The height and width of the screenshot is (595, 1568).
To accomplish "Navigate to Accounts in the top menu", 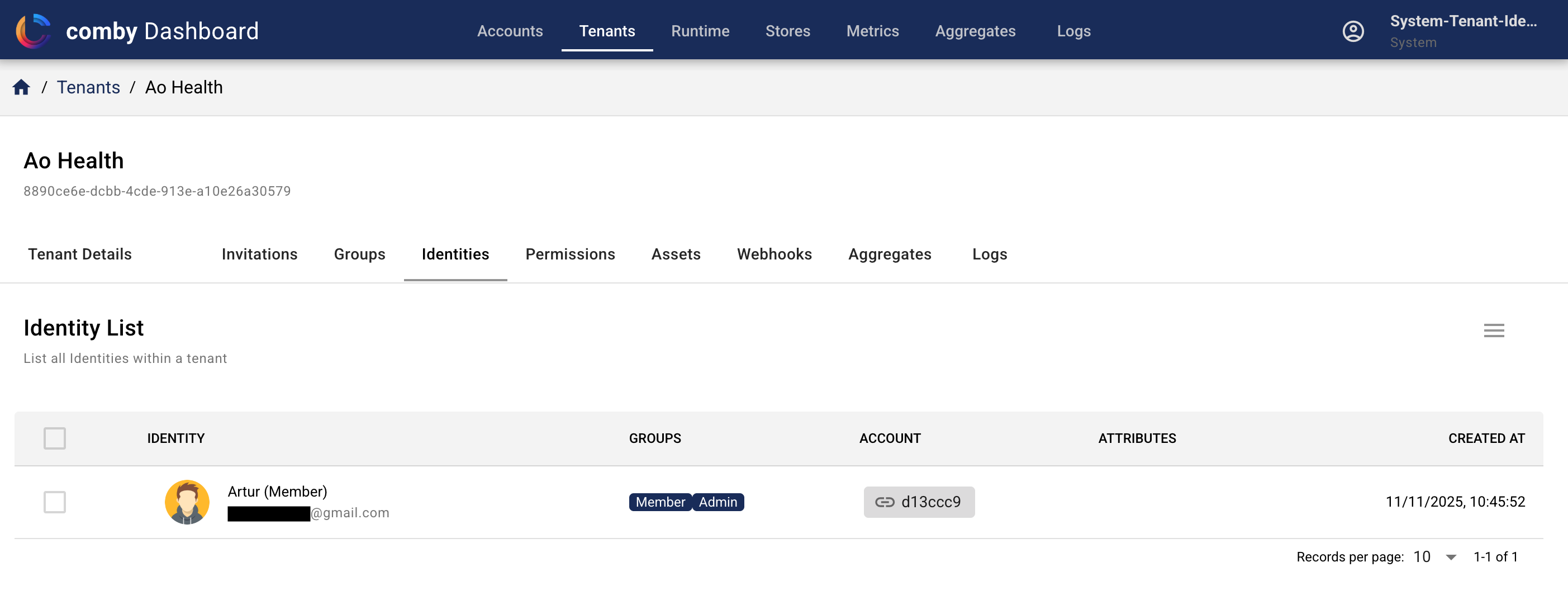I will pos(510,30).
